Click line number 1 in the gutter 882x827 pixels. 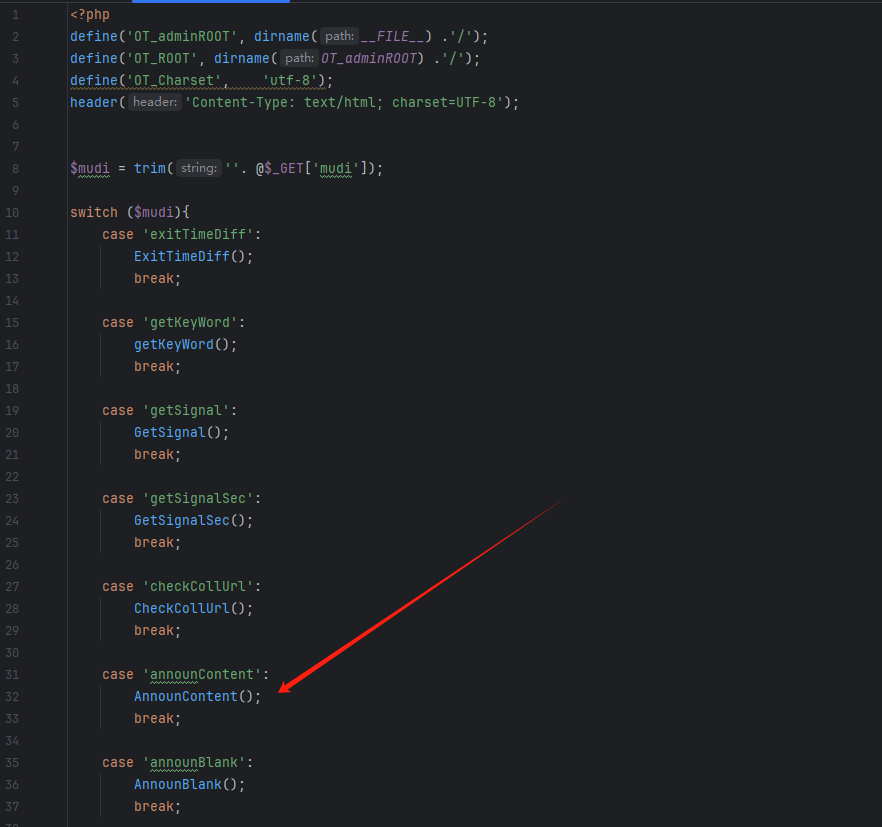pyautogui.click(x=15, y=15)
